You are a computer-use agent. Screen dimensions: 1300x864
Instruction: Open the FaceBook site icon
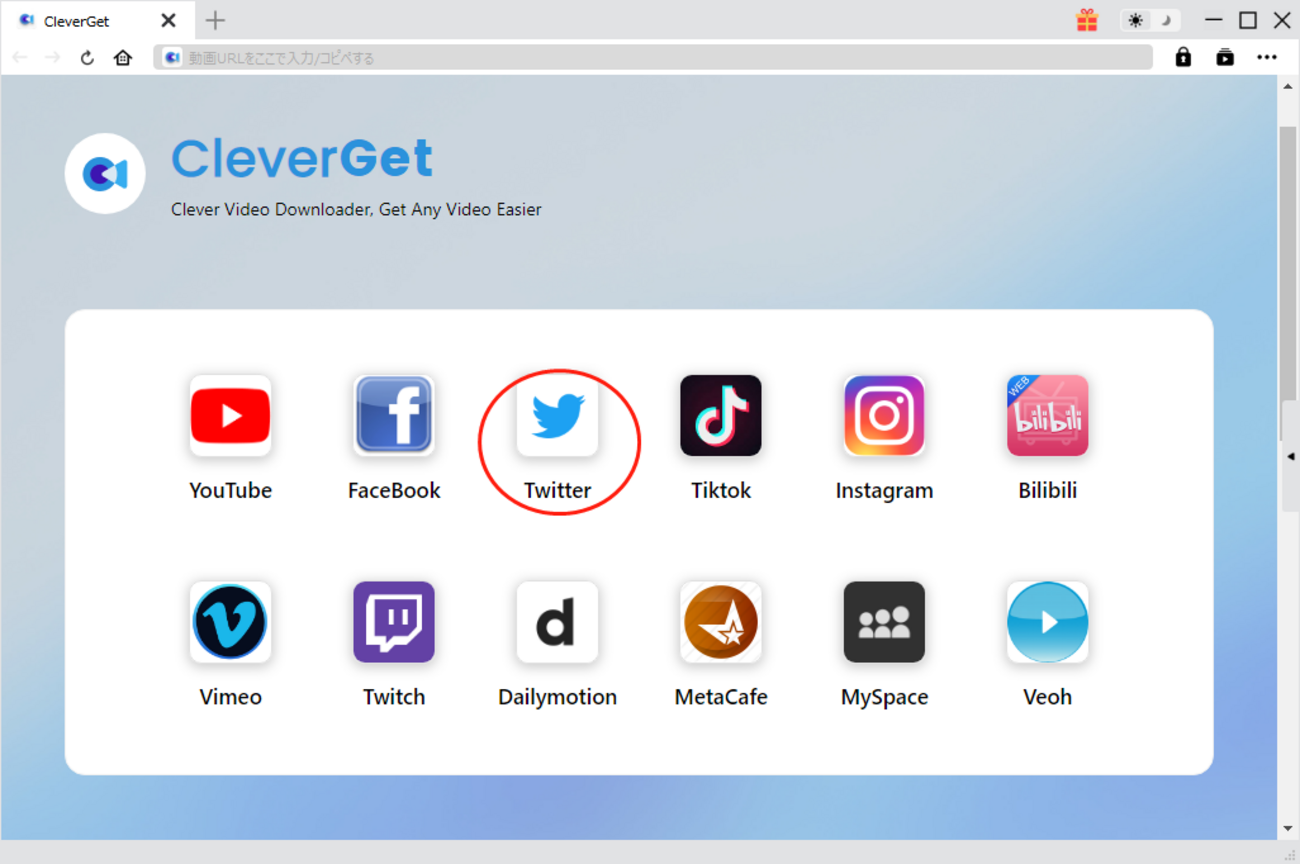[394, 415]
